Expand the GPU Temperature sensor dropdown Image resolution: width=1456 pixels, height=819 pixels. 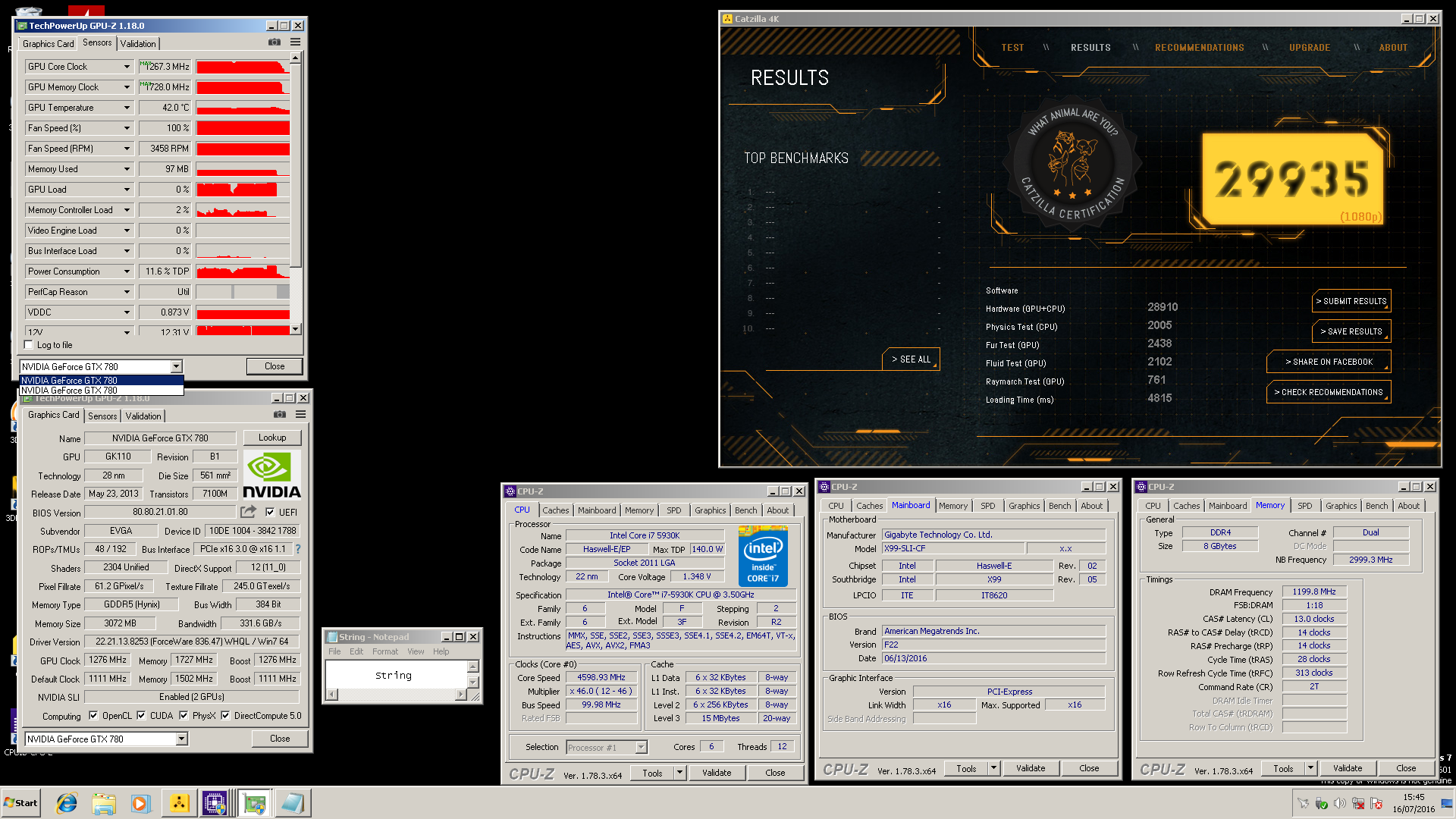127,108
